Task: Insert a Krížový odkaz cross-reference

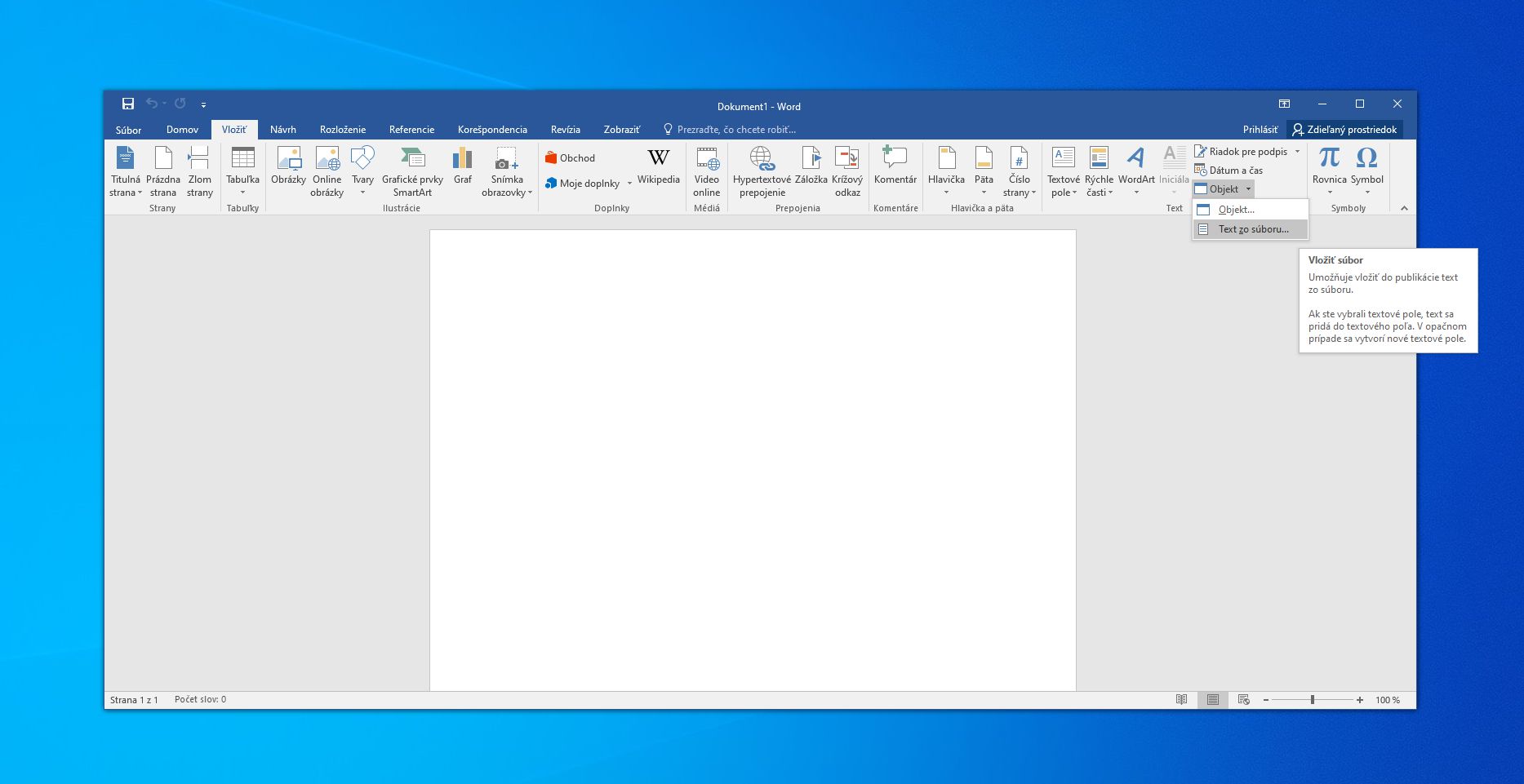Action: tap(847, 172)
